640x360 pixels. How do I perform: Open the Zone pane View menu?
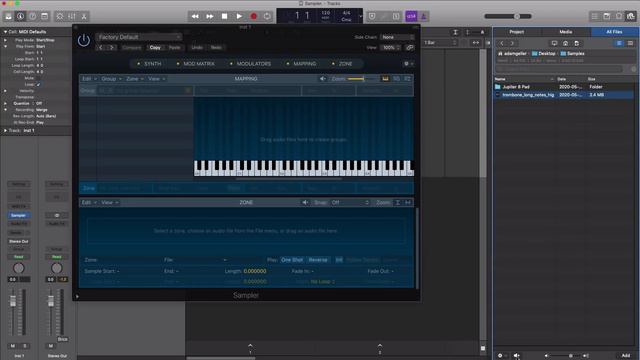[109, 202]
